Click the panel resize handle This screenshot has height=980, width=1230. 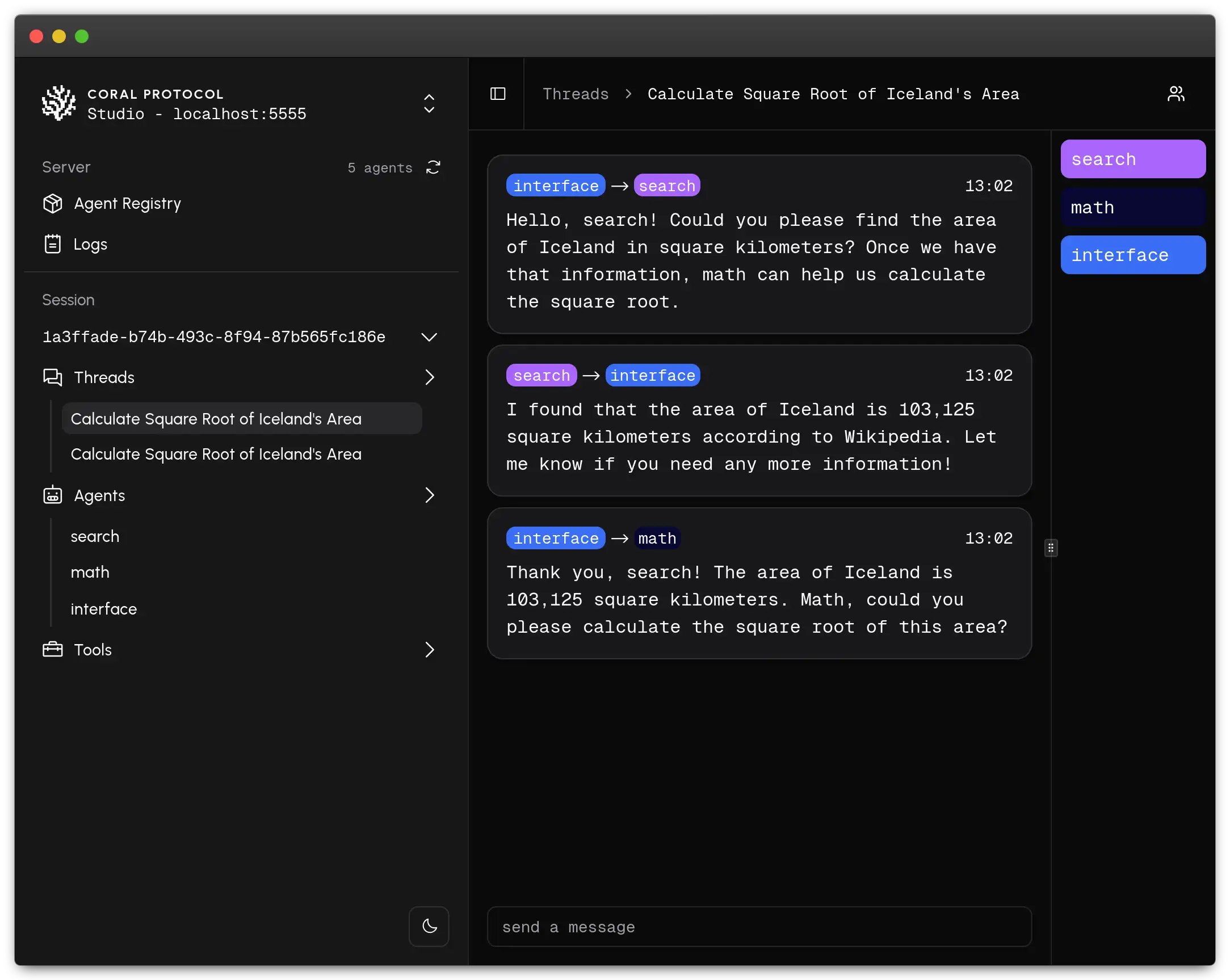1050,548
